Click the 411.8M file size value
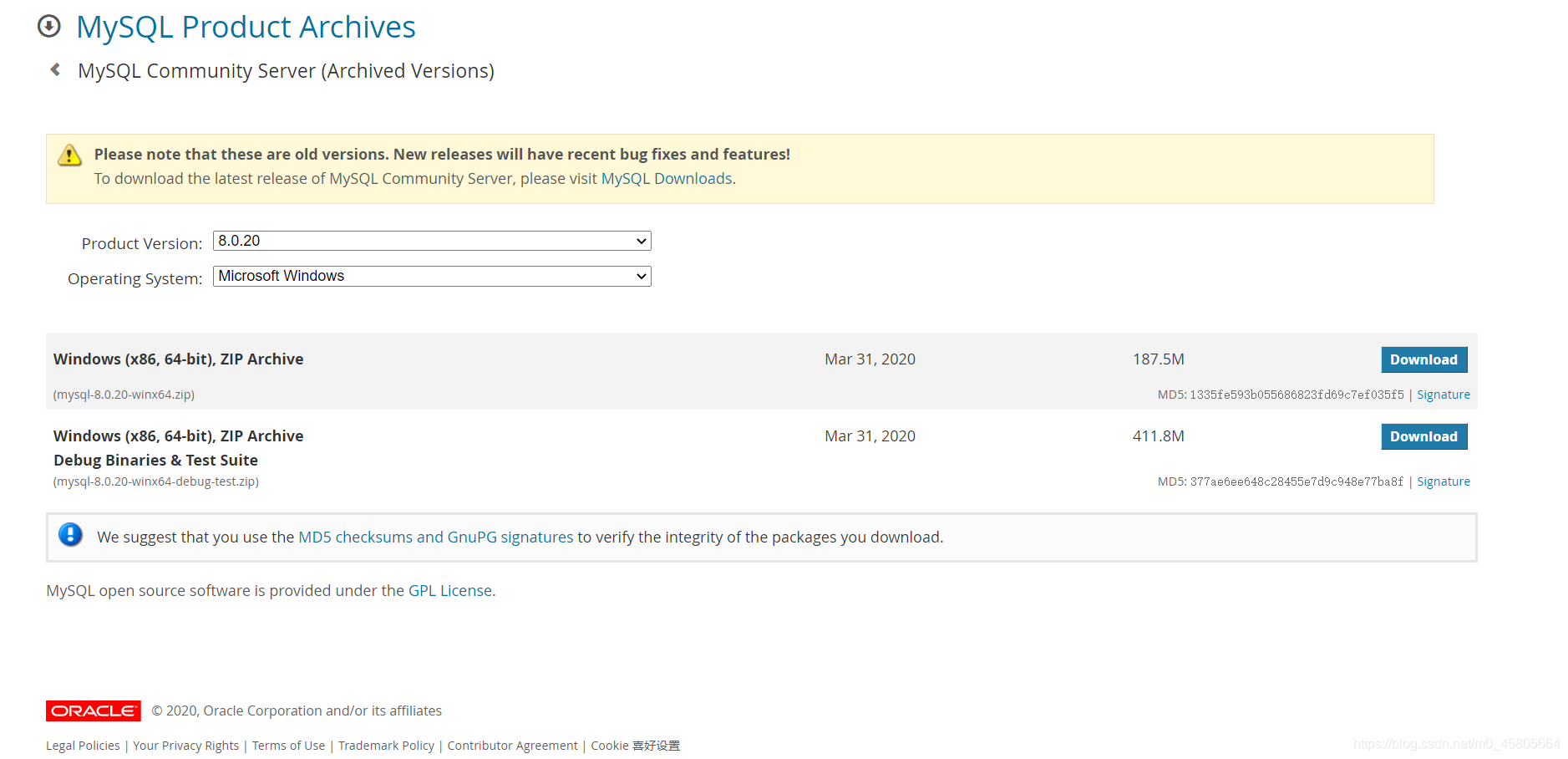The image size is (1568, 759). pos(1159,436)
